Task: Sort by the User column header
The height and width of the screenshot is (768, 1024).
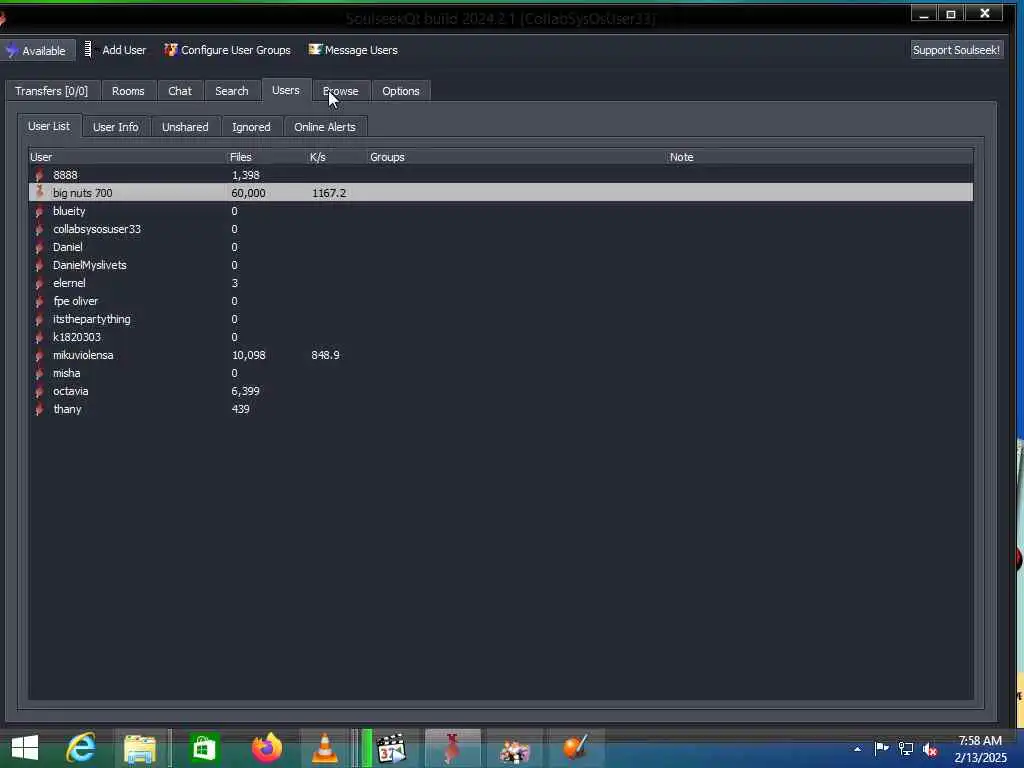Action: point(41,157)
